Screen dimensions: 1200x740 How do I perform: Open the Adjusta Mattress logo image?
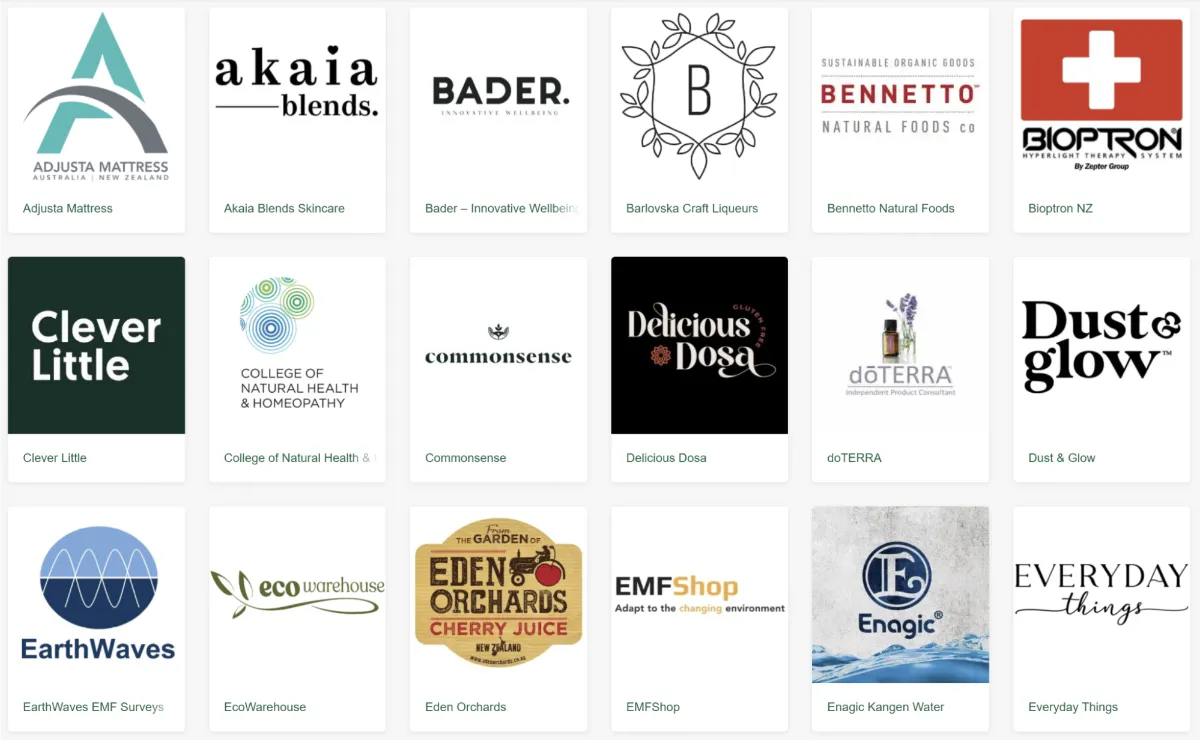(x=96, y=96)
